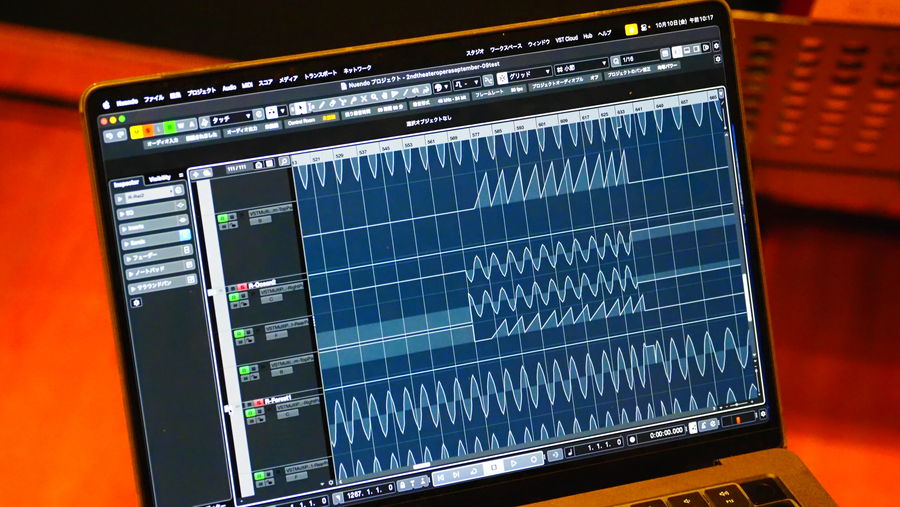Select the arrow object selection tool
Image resolution: width=900 pixels, height=507 pixels.
(300, 108)
